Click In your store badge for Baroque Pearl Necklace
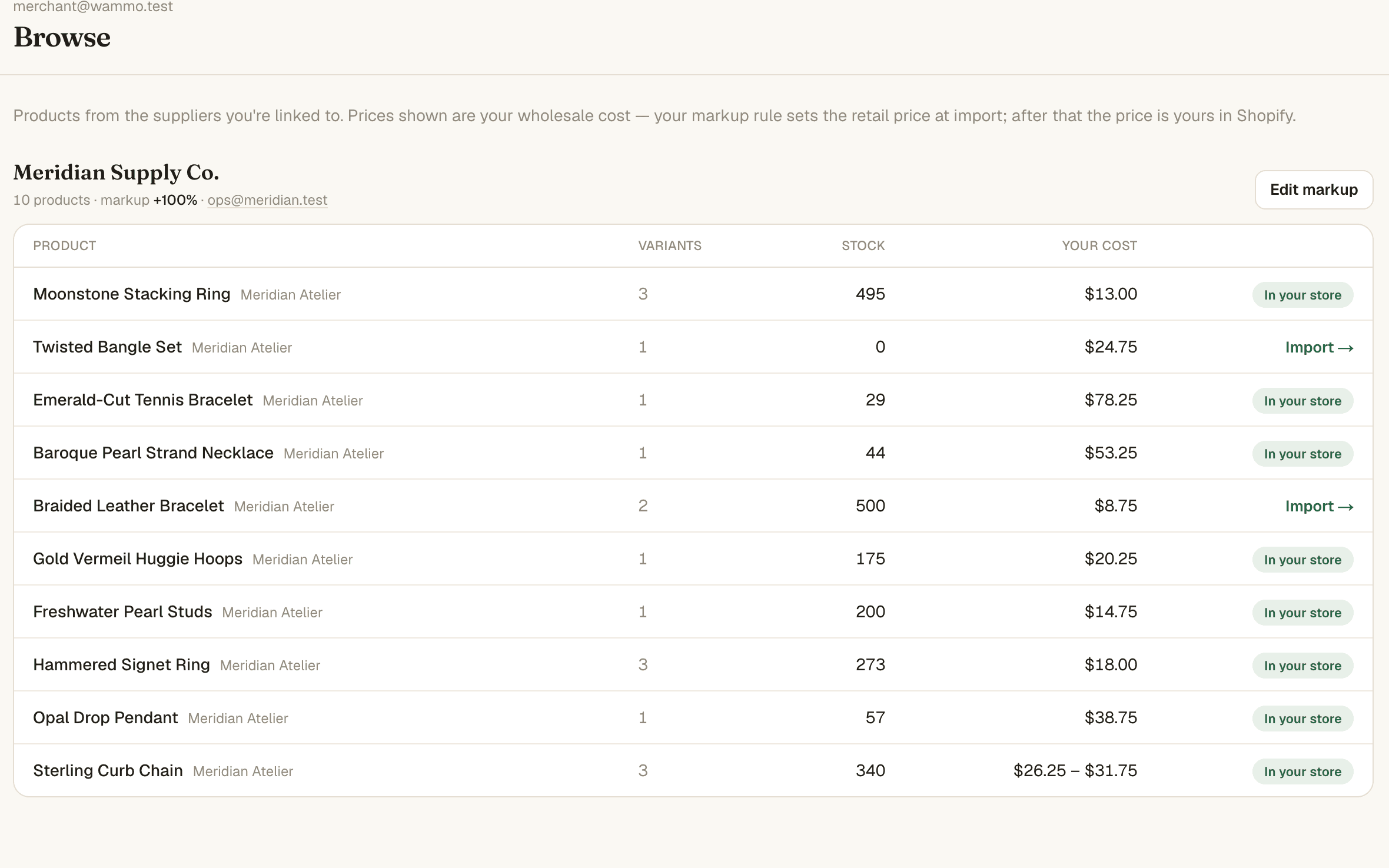Screen dimensions: 1389x868 click(x=1302, y=454)
